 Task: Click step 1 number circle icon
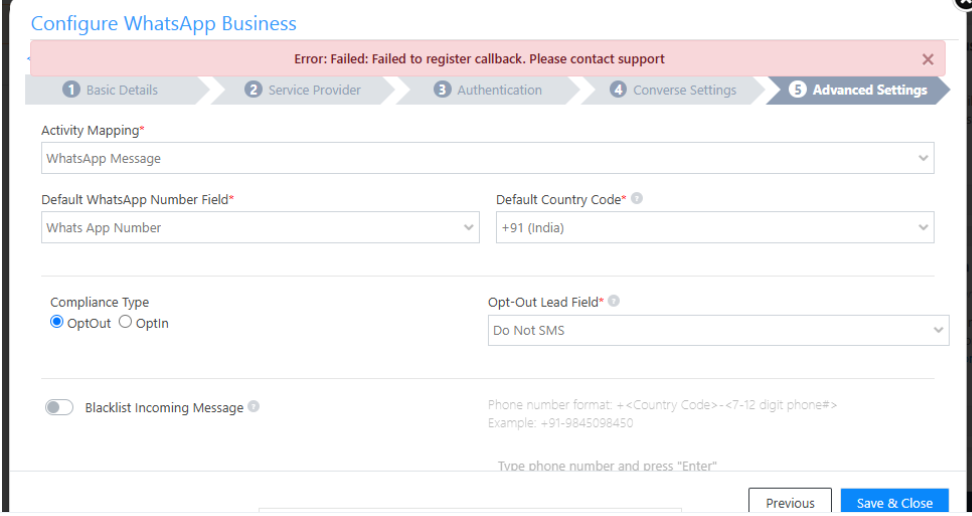(71, 90)
